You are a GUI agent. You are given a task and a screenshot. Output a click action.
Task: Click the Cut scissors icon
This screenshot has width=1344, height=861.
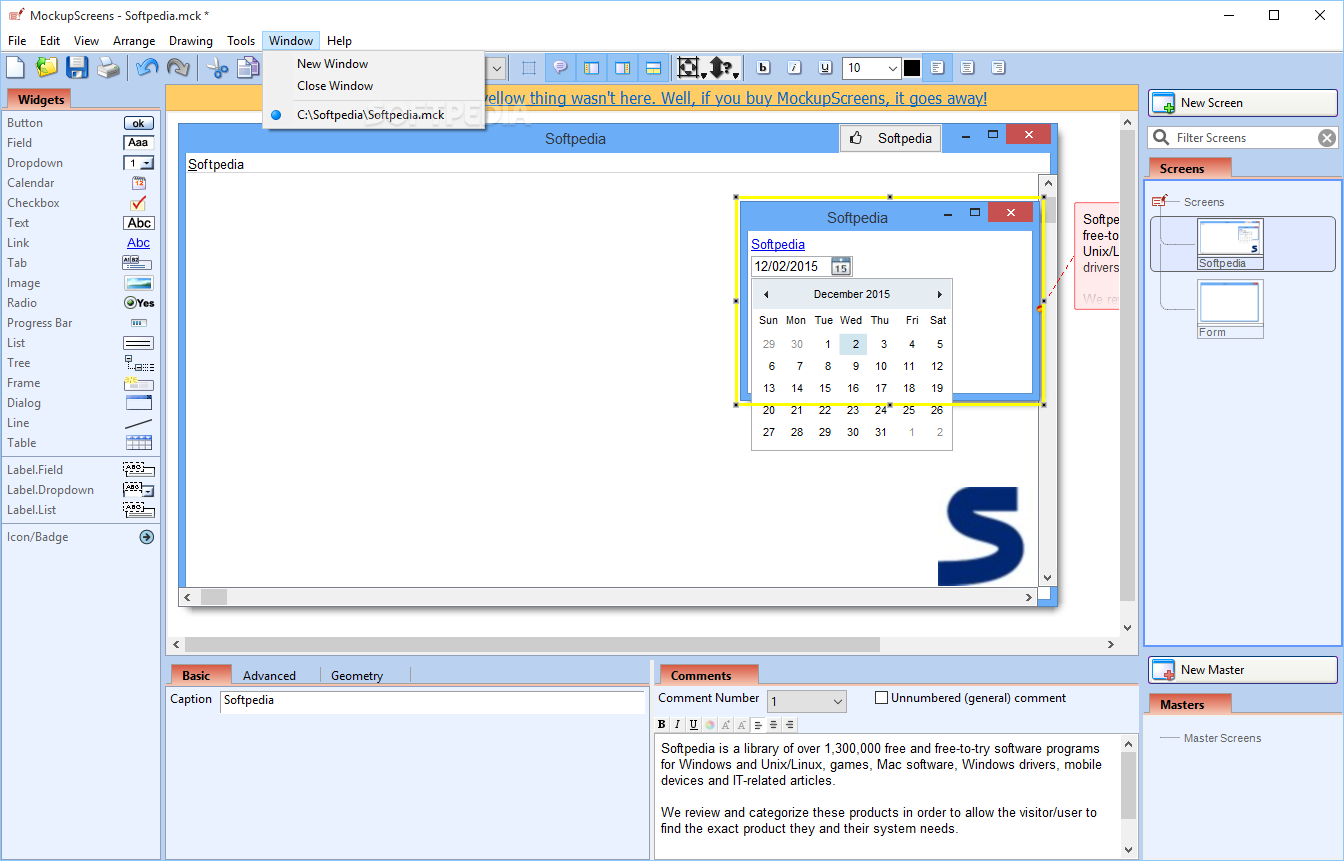coord(217,68)
